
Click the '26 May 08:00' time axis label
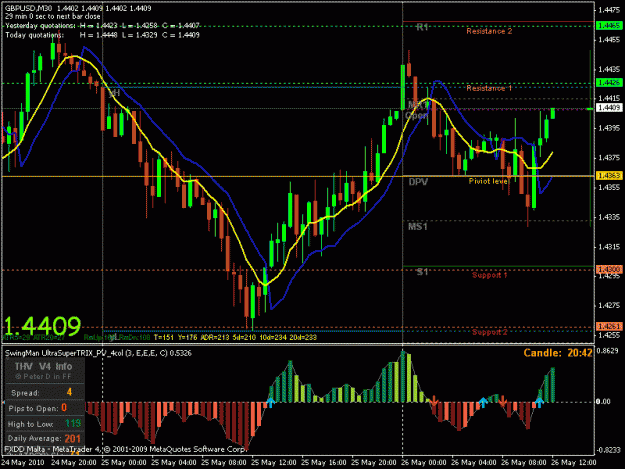[523, 463]
